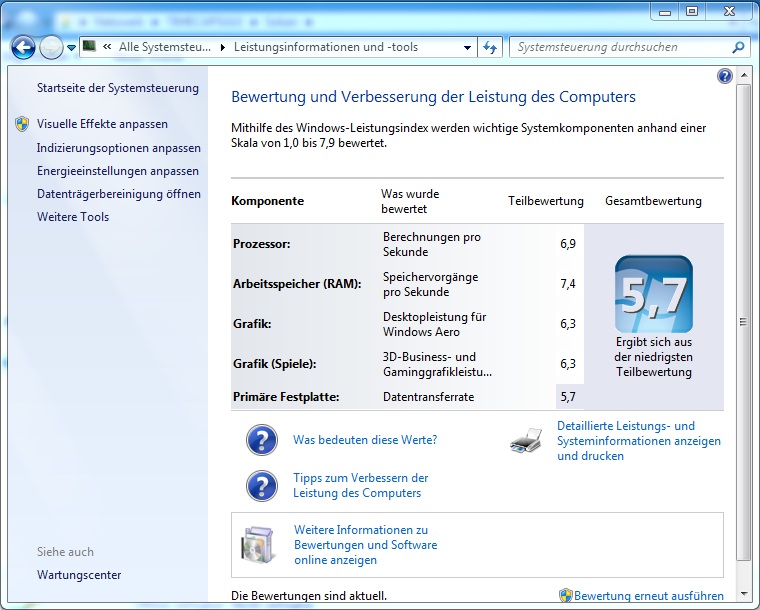Open 'Weitere Informationen zu Bewertungen' online link
This screenshot has height=610, width=760.
365,545
